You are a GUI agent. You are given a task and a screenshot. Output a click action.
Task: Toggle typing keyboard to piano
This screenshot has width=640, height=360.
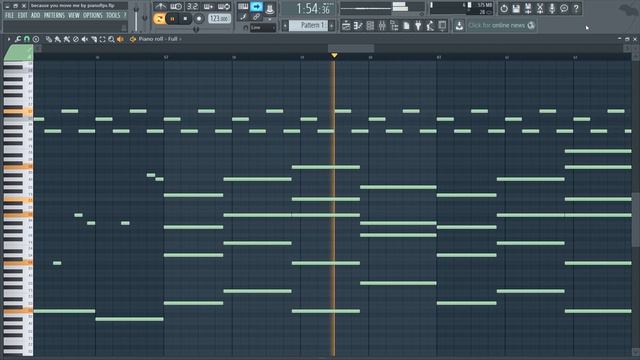click(x=243, y=7)
